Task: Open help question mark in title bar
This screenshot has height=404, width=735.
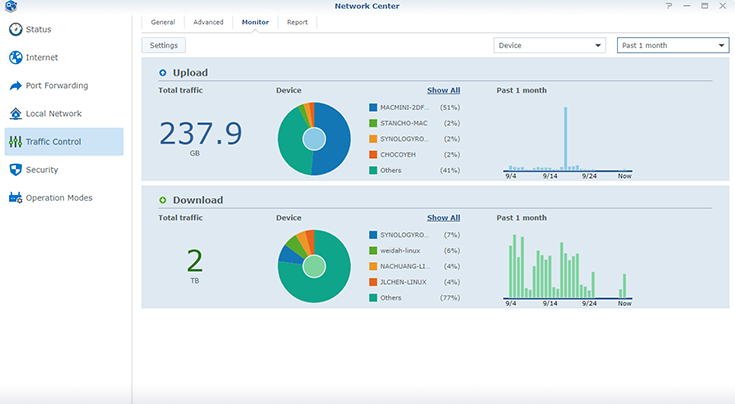Action: (x=669, y=6)
